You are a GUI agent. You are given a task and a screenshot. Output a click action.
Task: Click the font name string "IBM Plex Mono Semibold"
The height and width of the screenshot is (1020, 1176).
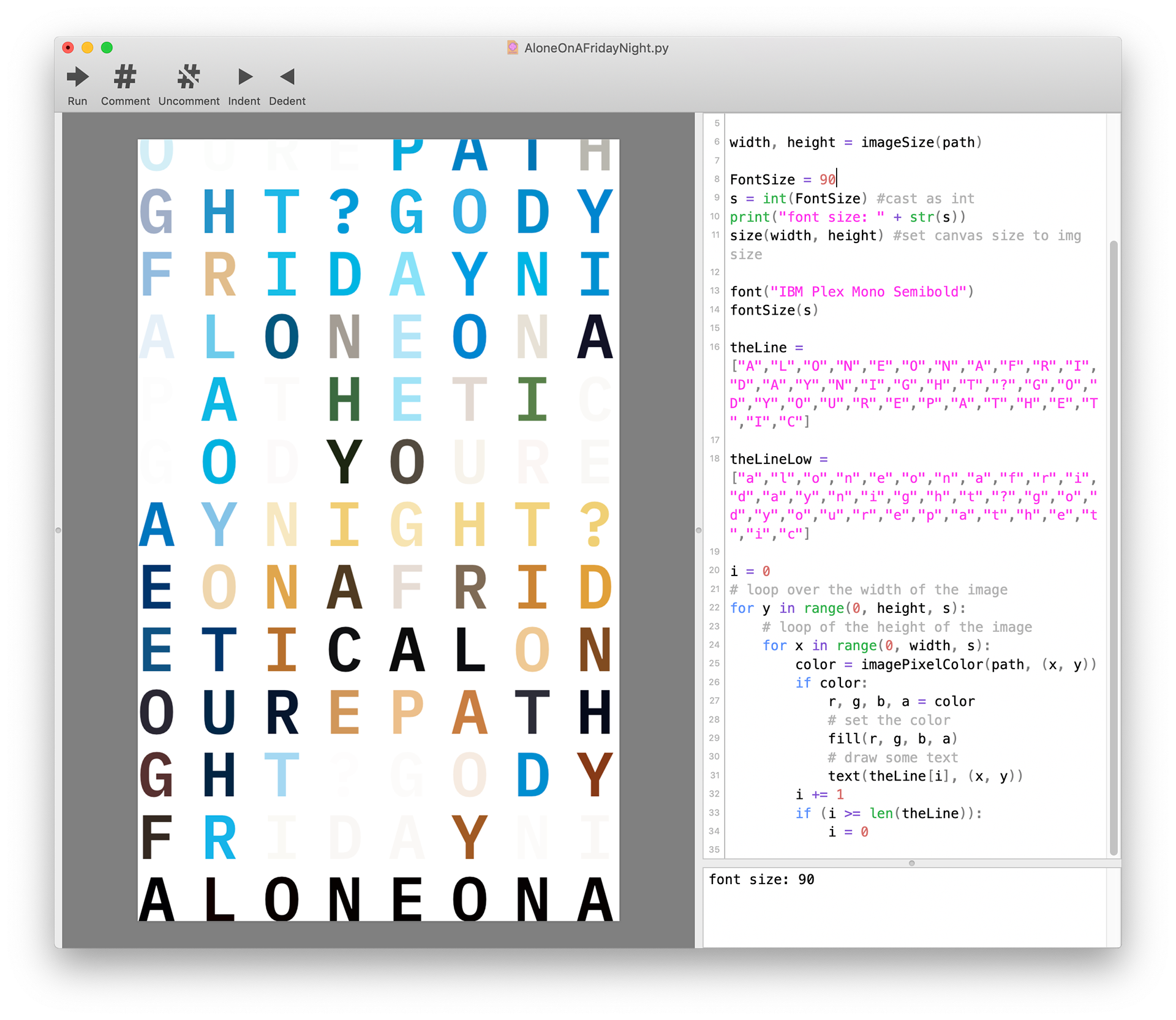pos(869,291)
